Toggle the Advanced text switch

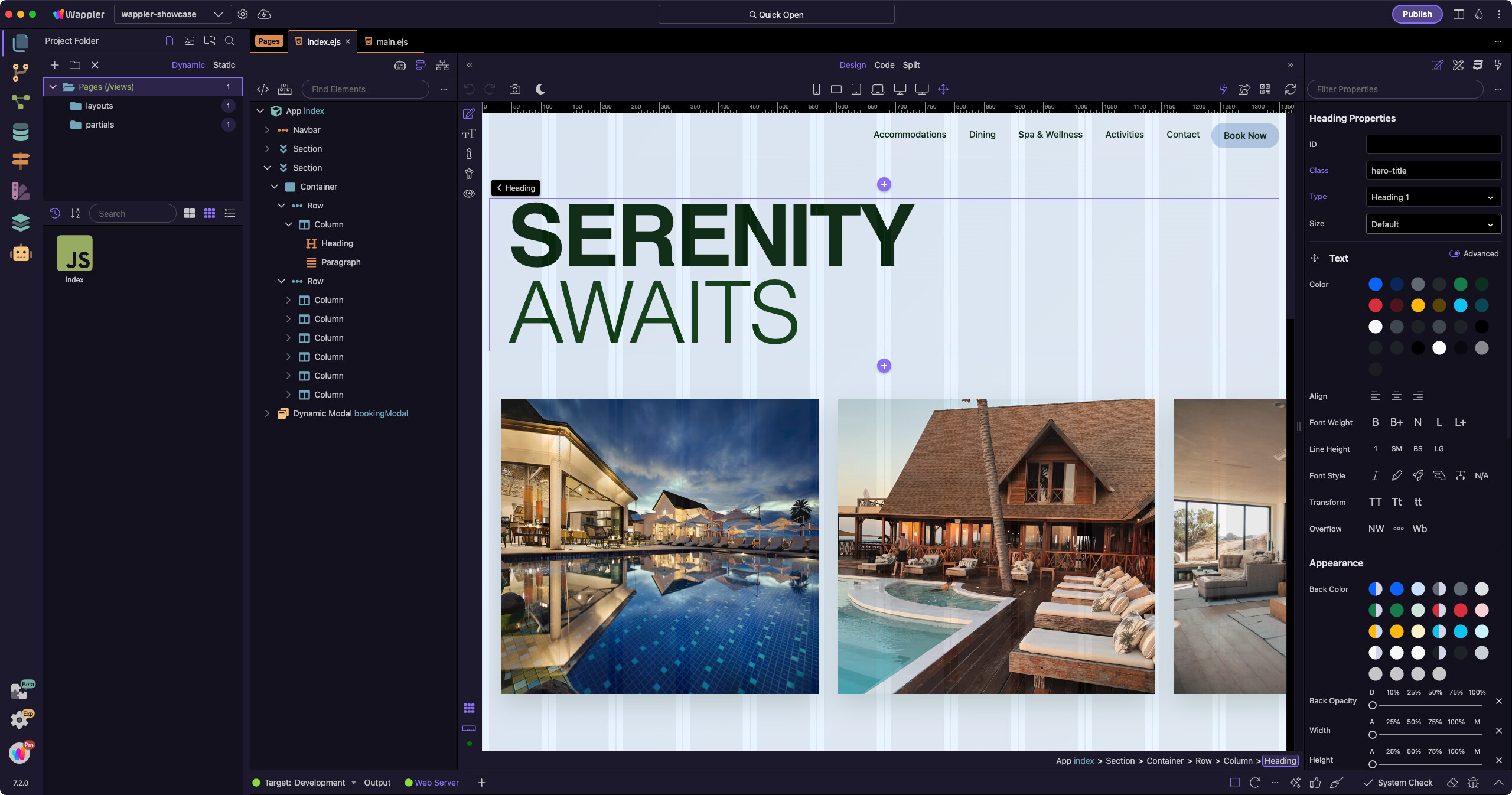click(1454, 253)
